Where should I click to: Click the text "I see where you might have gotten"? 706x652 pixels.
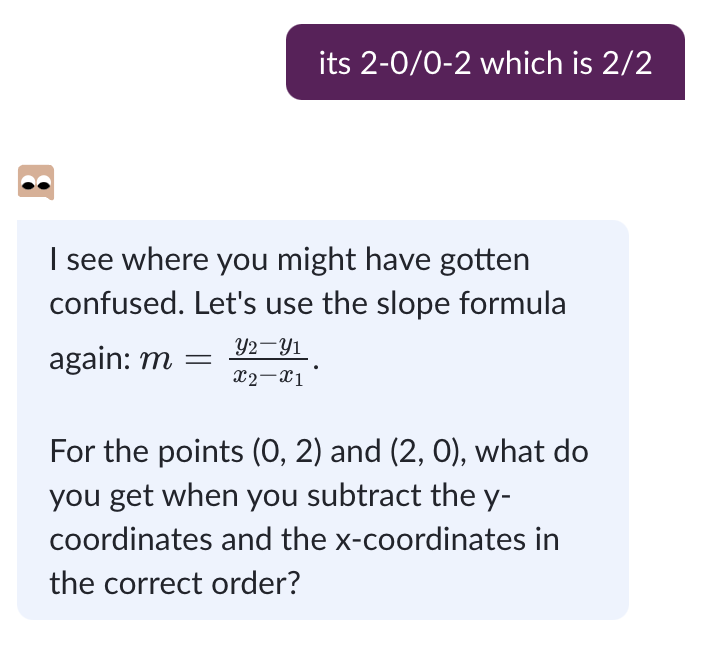[289, 261]
